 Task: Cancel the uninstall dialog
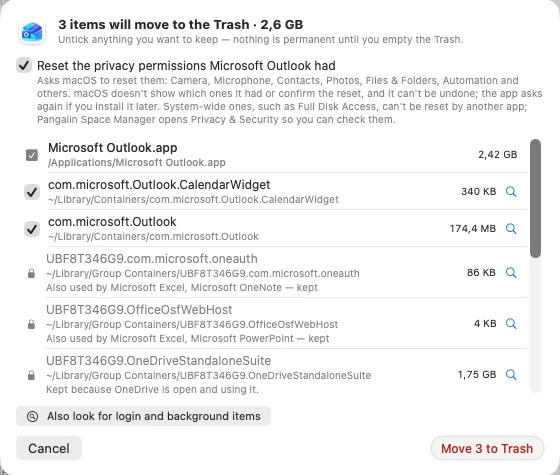[x=49, y=448]
